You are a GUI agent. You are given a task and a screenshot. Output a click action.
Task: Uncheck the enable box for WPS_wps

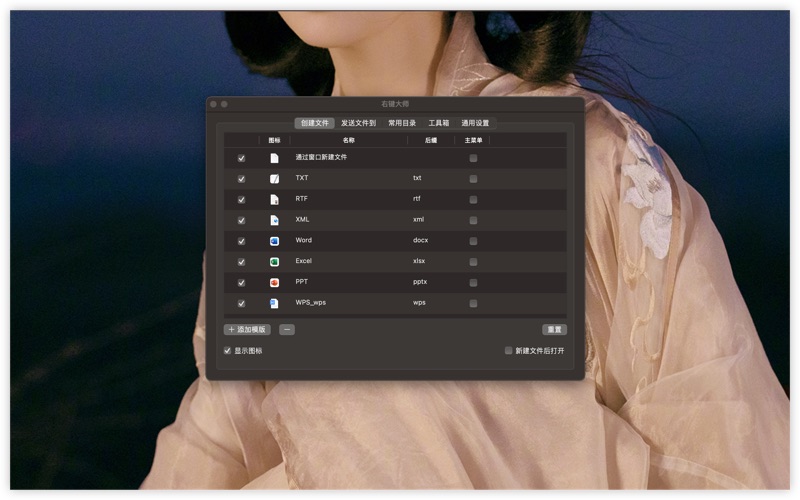pyautogui.click(x=241, y=304)
